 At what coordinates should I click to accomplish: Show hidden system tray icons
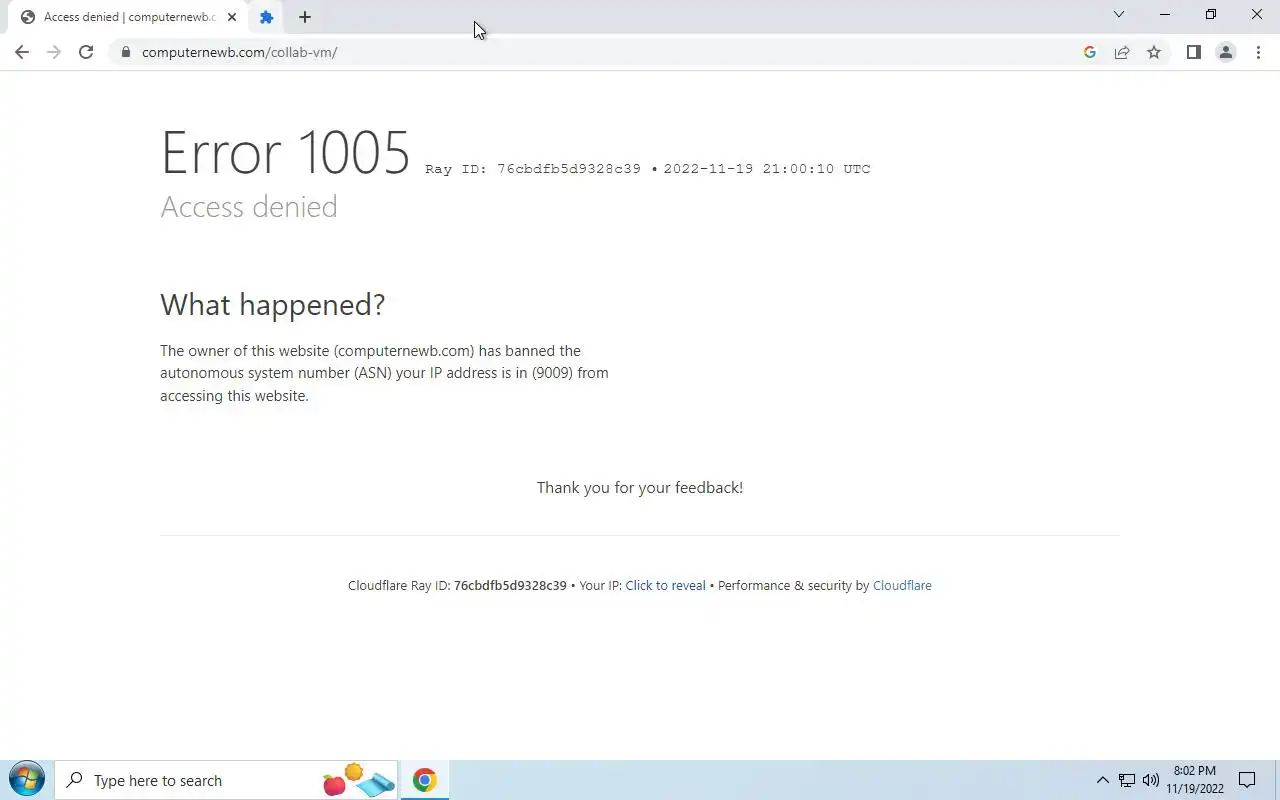tap(1103, 780)
